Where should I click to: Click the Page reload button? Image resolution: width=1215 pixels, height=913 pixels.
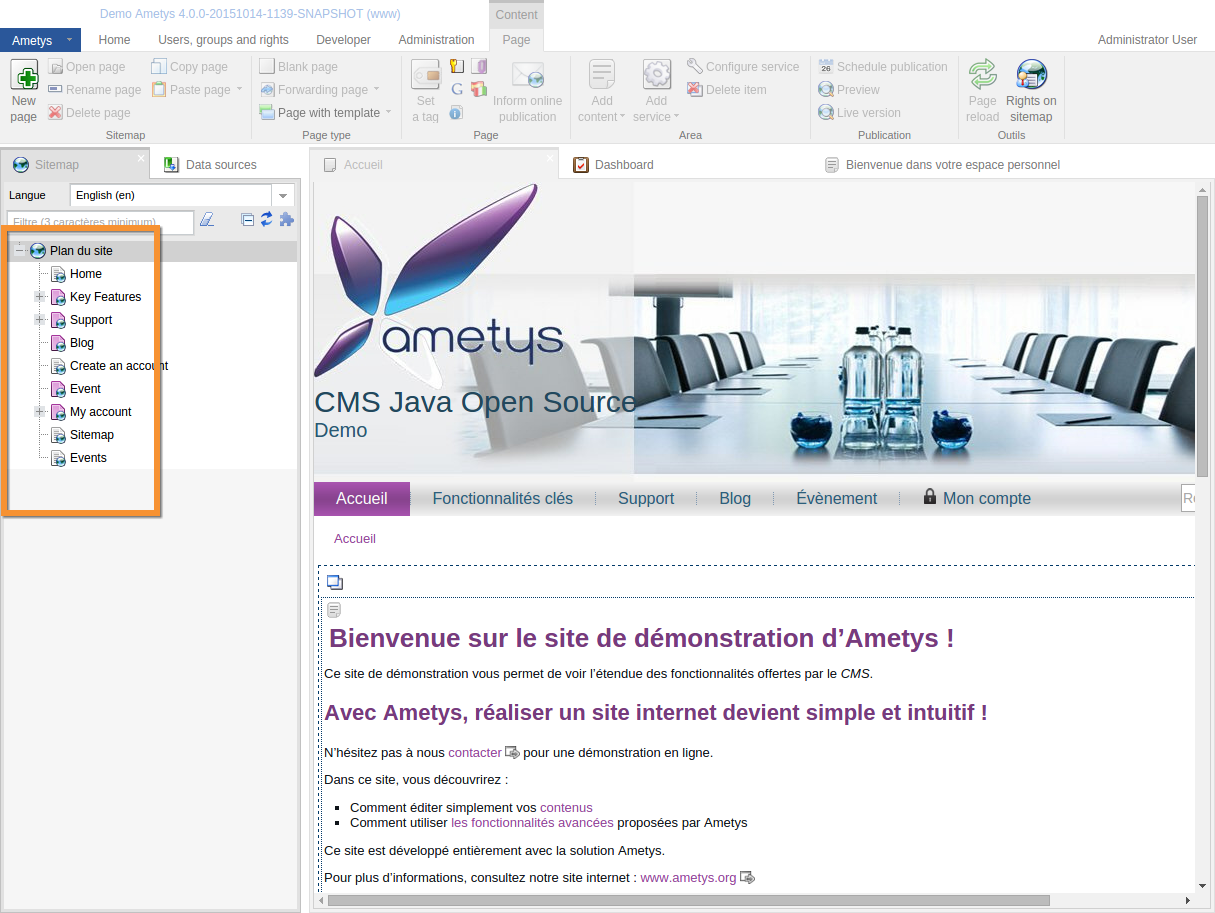click(983, 91)
